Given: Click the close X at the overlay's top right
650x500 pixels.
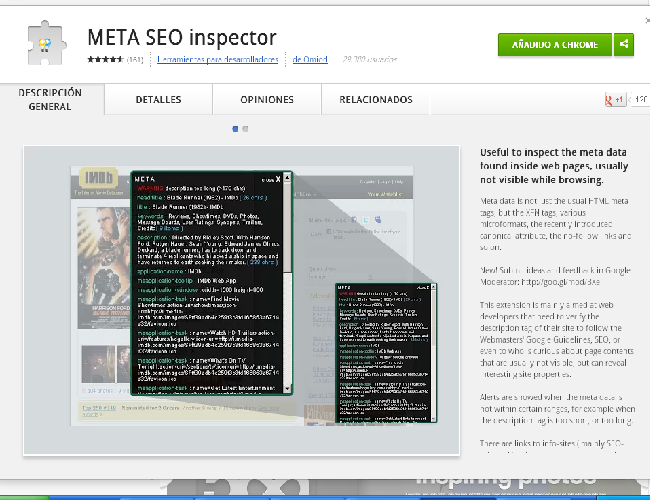Looking at the screenshot, I should [648, 20].
